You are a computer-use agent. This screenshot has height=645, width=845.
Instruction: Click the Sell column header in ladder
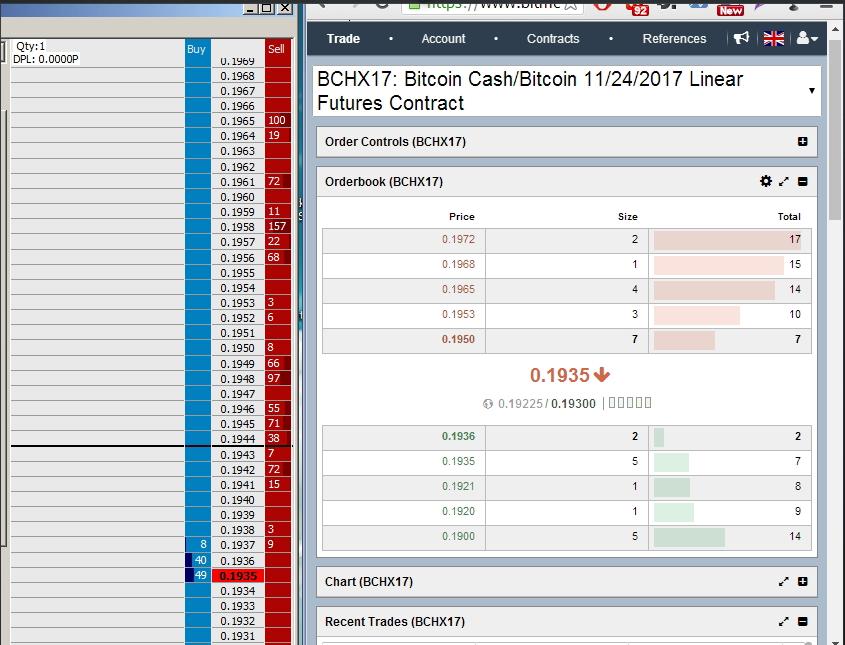click(276, 49)
